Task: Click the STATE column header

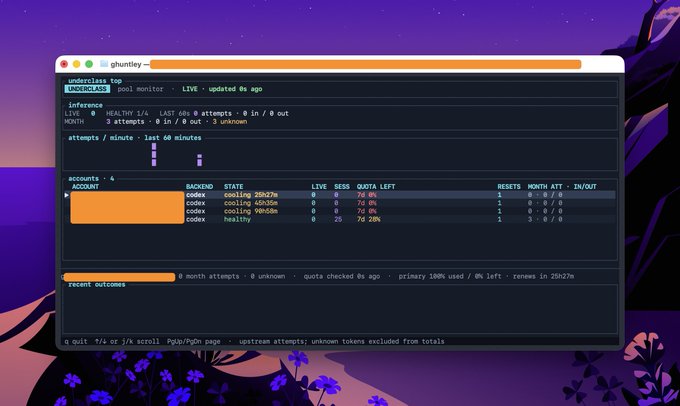Action: (x=233, y=187)
